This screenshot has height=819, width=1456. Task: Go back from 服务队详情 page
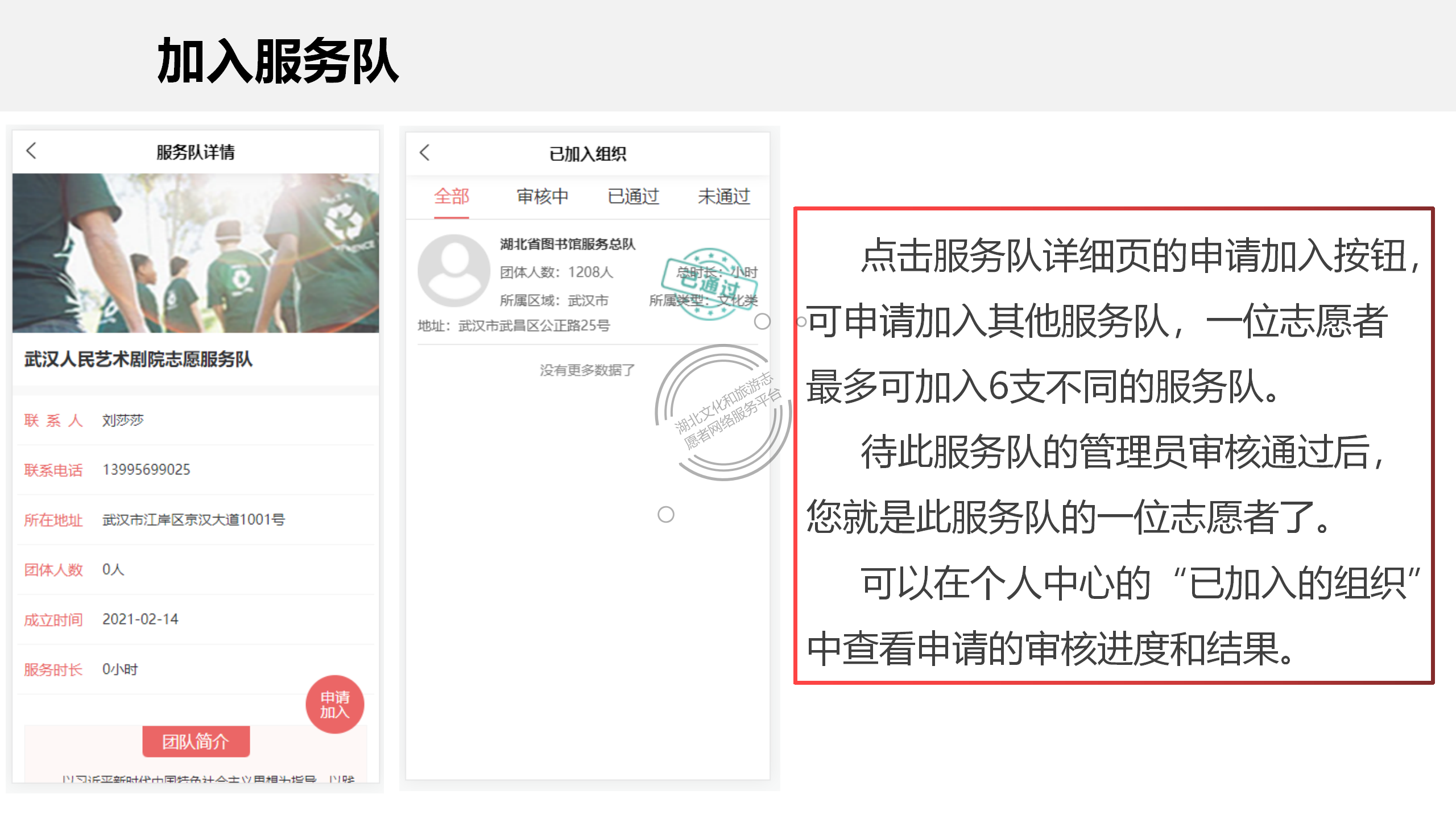(31, 151)
